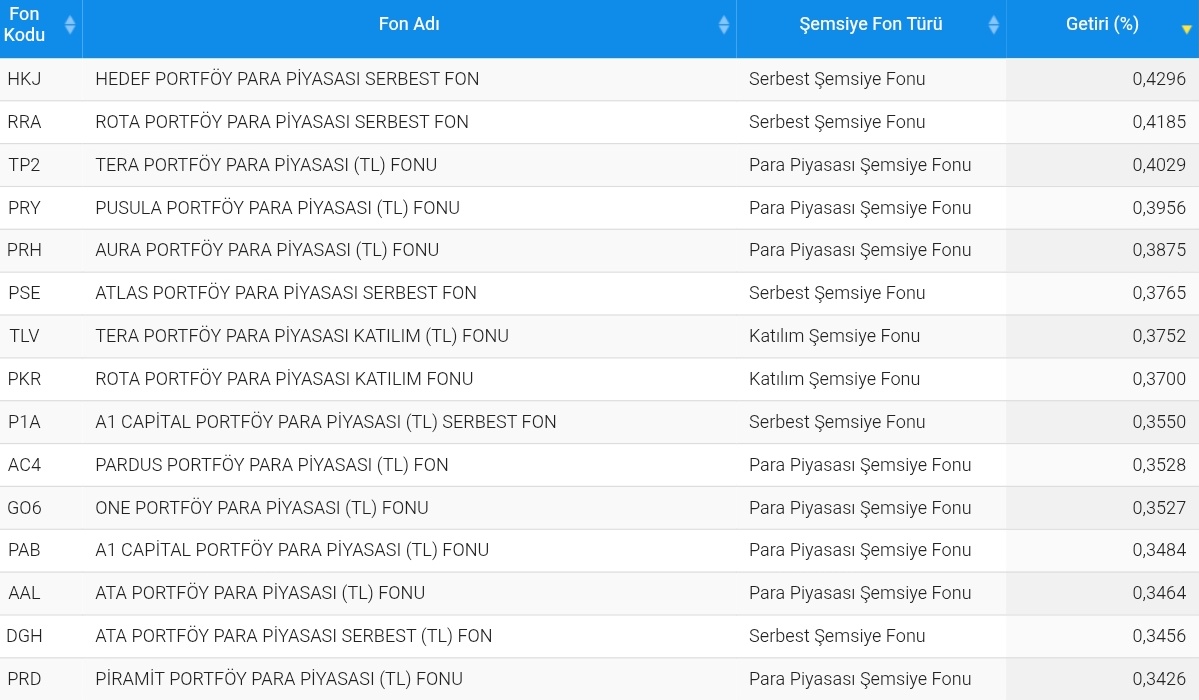Screen dimensions: 1199x700
Task: Open HEDEF PORTFÖY PARA PİYASASI SERBEST FON
Action: click(287, 79)
